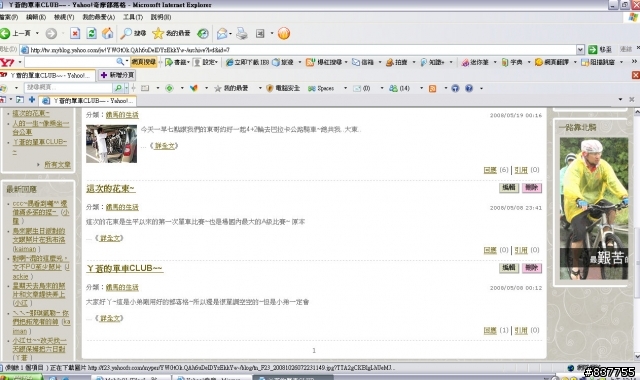
Task: Open Spaces on the Live toolbar
Action: click(321, 88)
